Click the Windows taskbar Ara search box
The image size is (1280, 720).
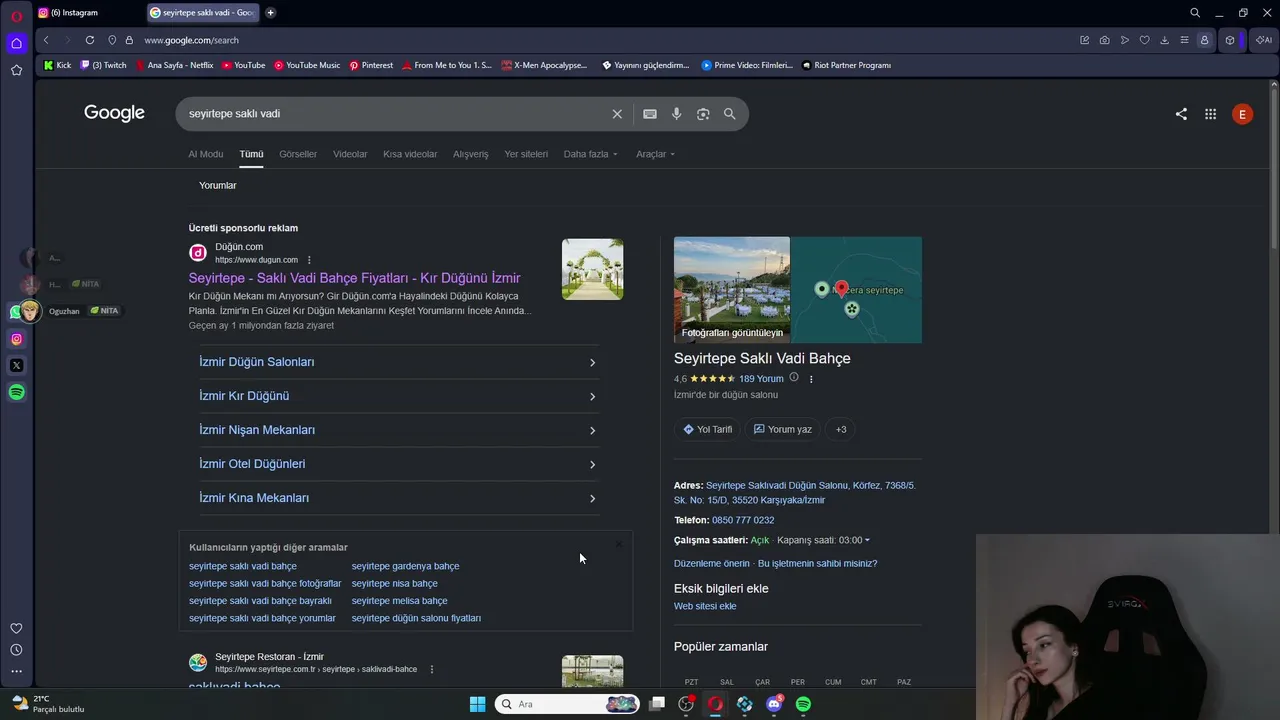coord(568,704)
